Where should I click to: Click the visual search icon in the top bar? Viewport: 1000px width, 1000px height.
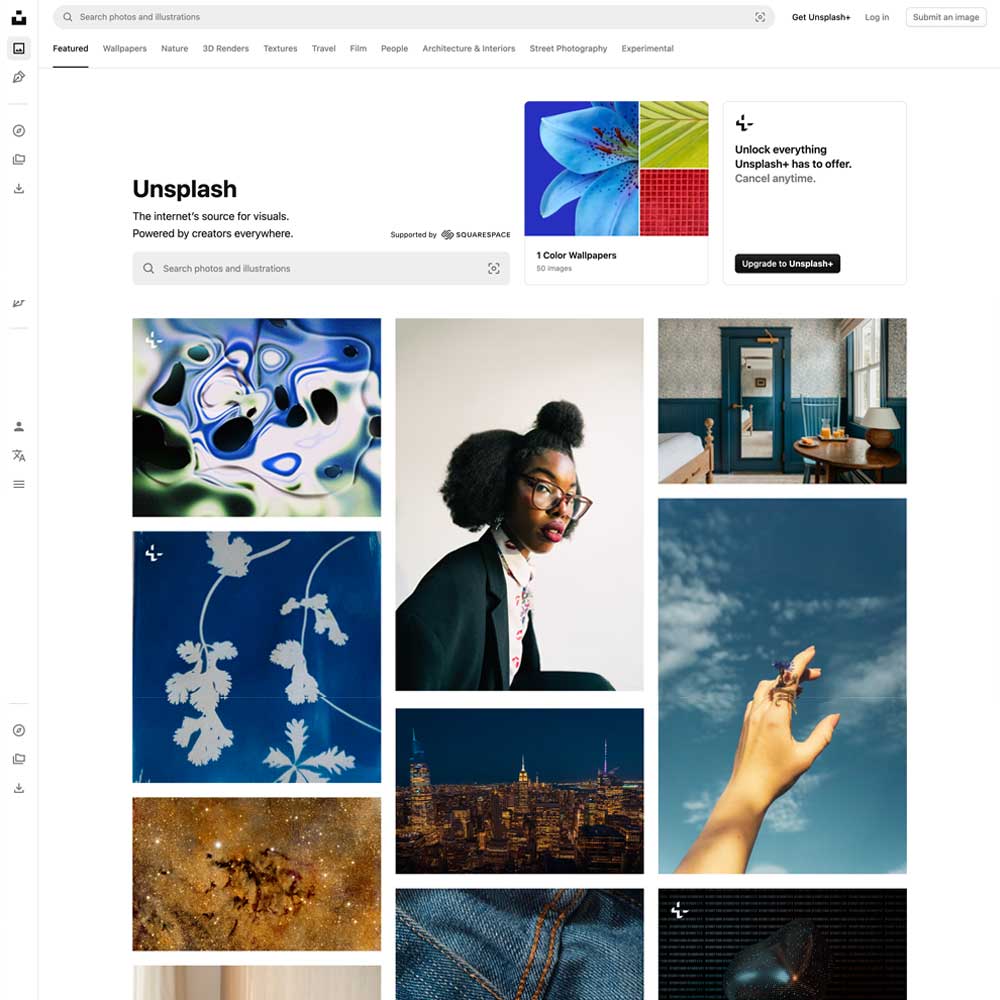coord(760,17)
